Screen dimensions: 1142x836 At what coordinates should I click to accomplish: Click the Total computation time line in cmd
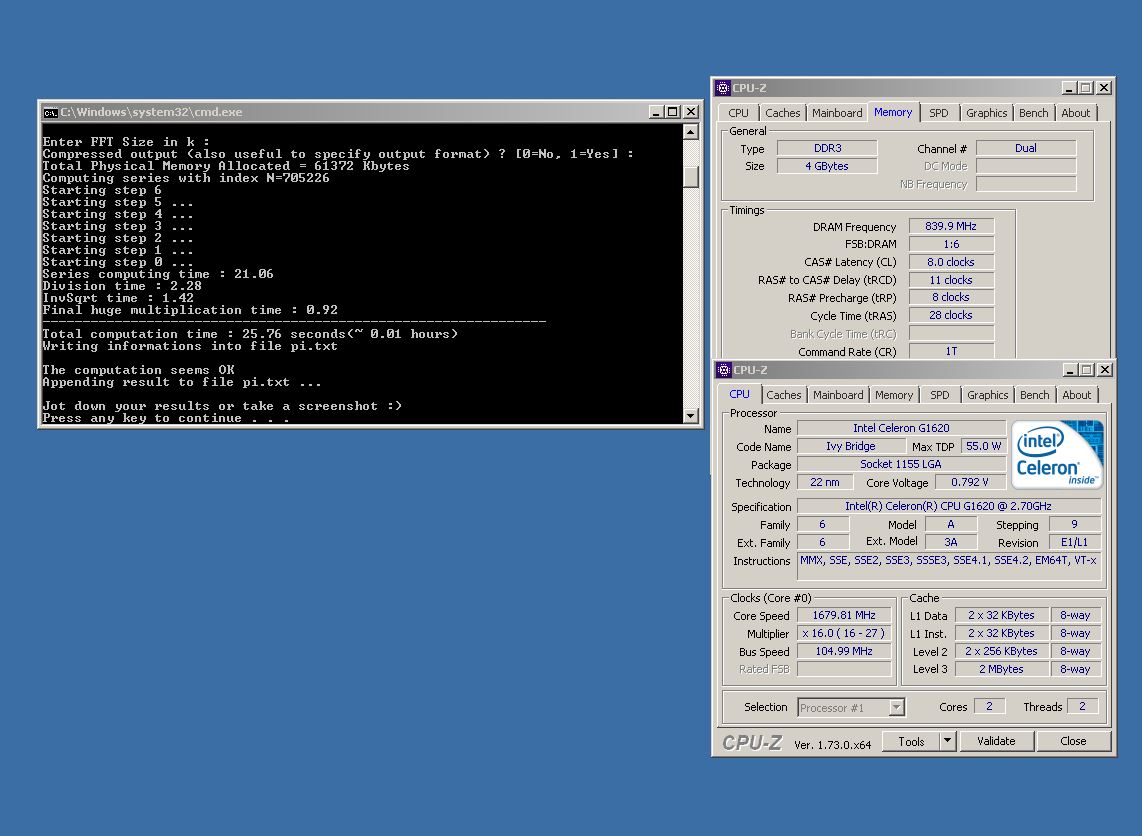point(250,334)
